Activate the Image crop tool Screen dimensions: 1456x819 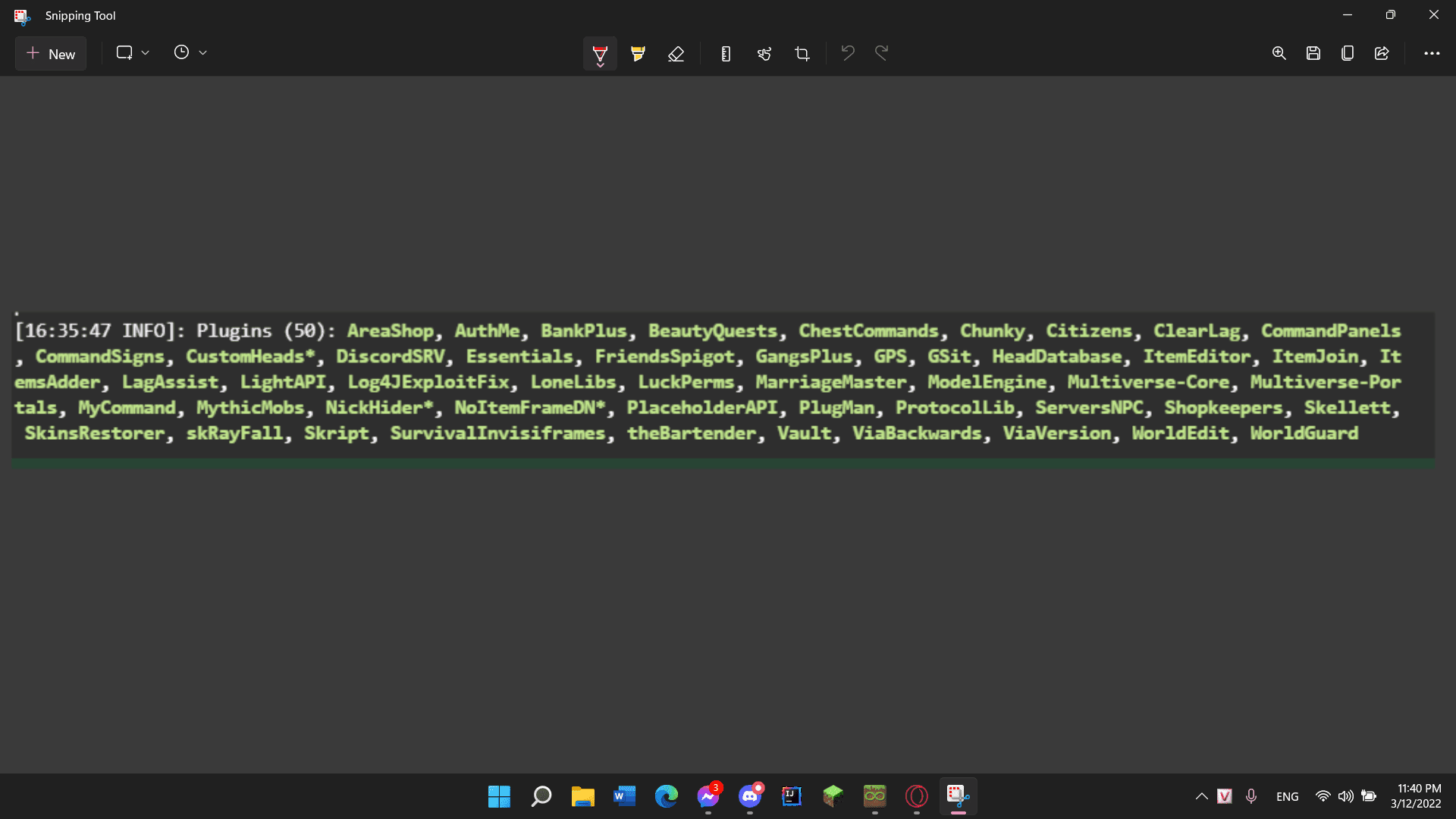(802, 53)
